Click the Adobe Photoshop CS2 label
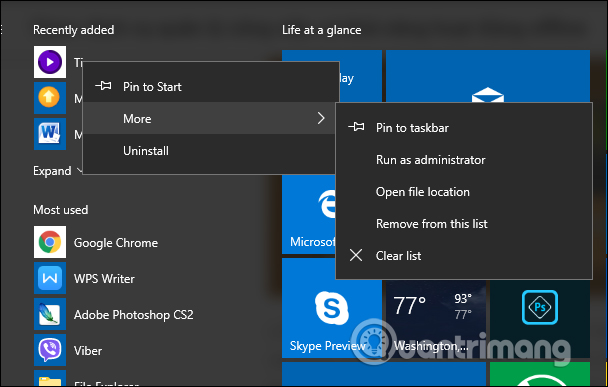The height and width of the screenshot is (387, 608). 133,314
